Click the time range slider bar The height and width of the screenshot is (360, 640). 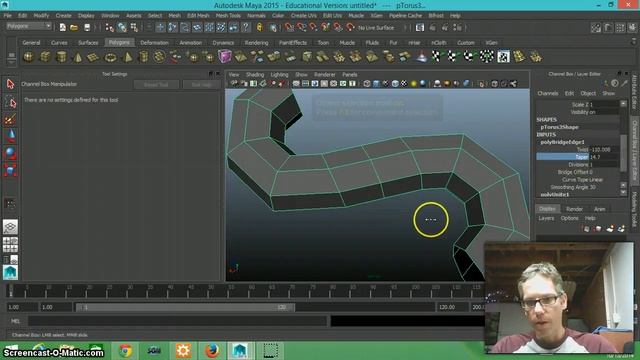point(185,307)
